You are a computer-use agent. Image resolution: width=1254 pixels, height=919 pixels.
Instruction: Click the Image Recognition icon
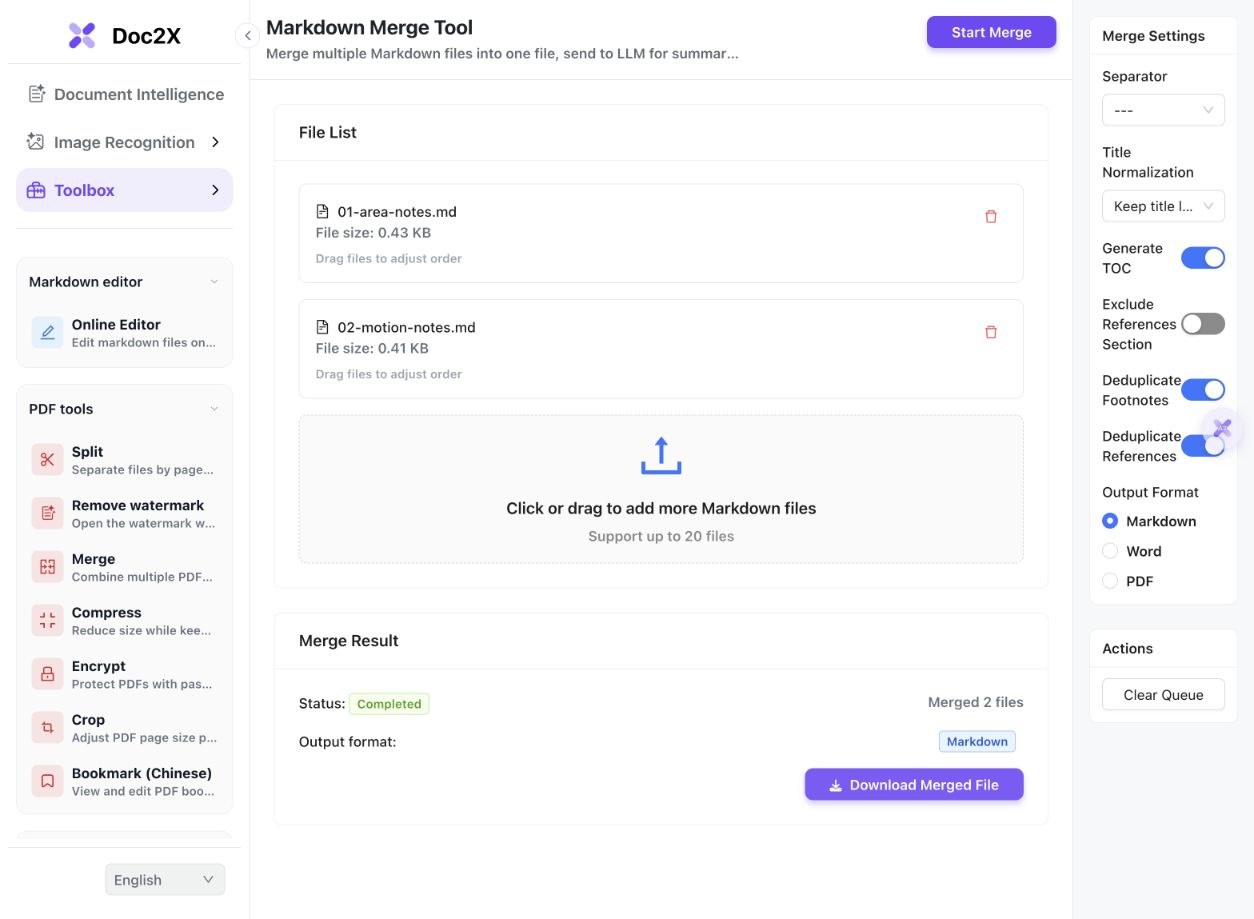(36, 142)
